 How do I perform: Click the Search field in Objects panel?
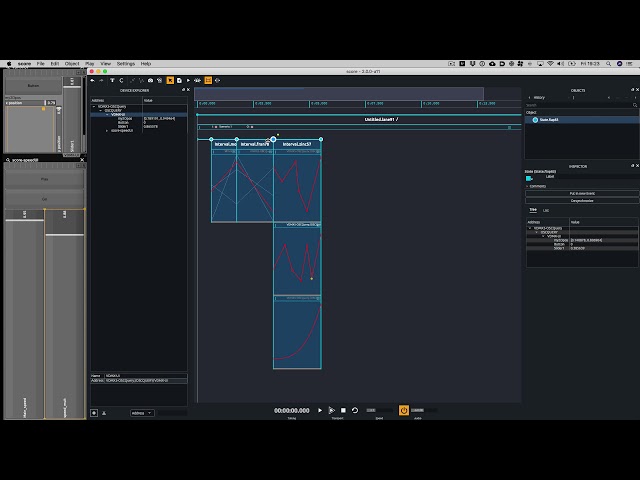click(x=579, y=105)
